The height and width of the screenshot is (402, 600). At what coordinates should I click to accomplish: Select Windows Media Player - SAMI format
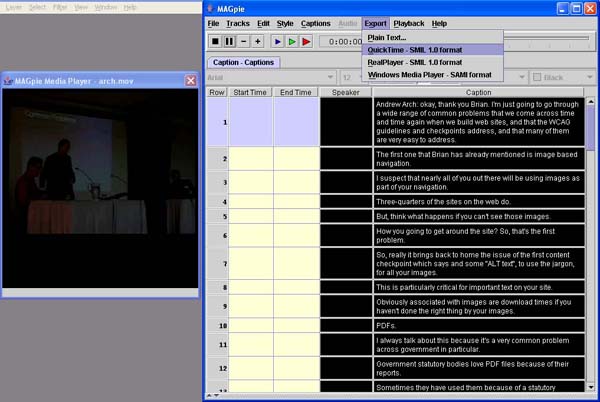(432, 75)
